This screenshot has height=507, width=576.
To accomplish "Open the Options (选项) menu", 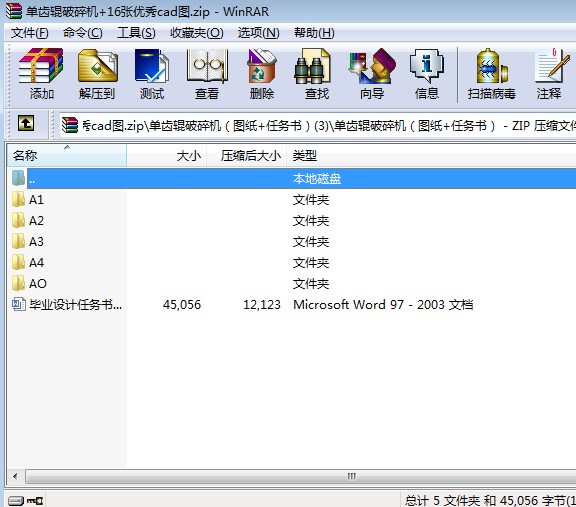I will [259, 33].
